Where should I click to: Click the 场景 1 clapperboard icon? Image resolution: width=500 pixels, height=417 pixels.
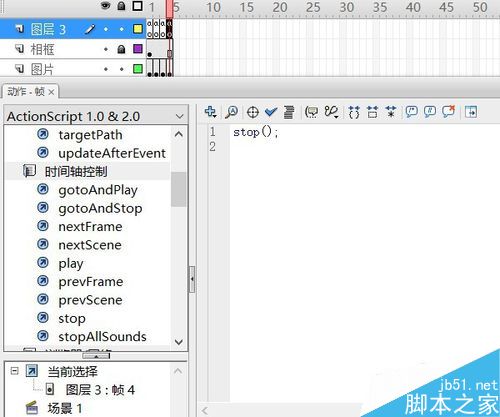click(x=32, y=408)
